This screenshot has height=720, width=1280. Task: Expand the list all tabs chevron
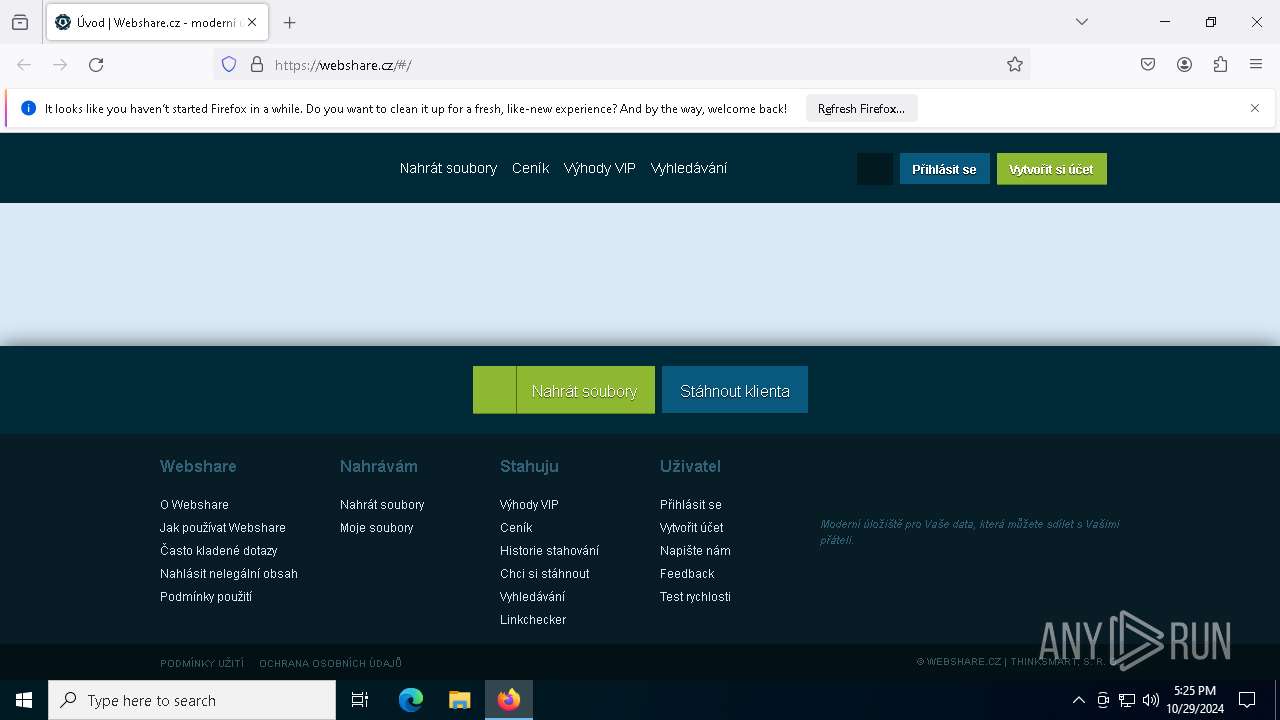click(1082, 22)
